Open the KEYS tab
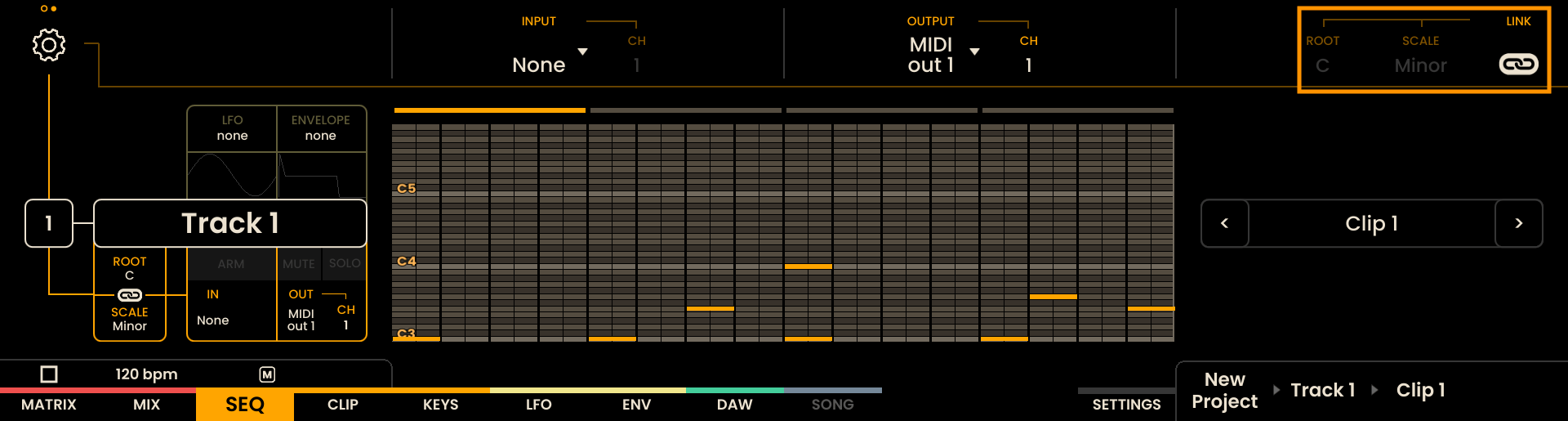Screen dimensions: 1568x421 pos(441,405)
